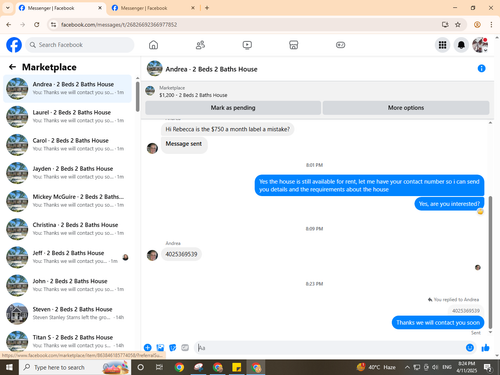Open the Chrome profile icon
This screenshot has width=500, height=375.
pos(477,24)
